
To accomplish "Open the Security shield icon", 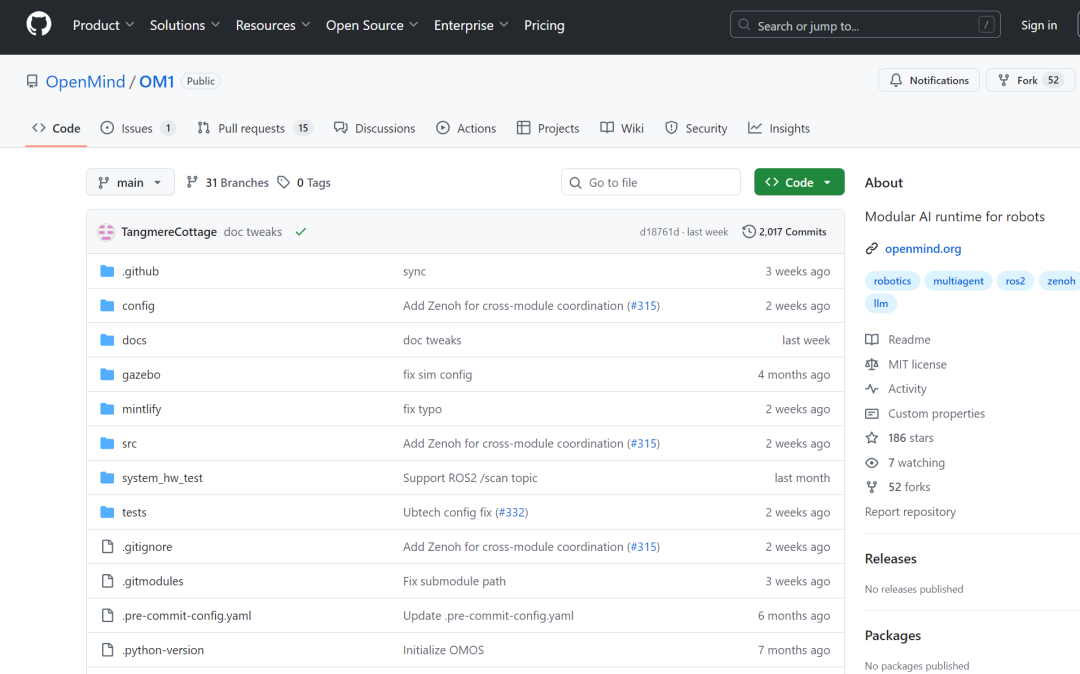I will (670, 128).
